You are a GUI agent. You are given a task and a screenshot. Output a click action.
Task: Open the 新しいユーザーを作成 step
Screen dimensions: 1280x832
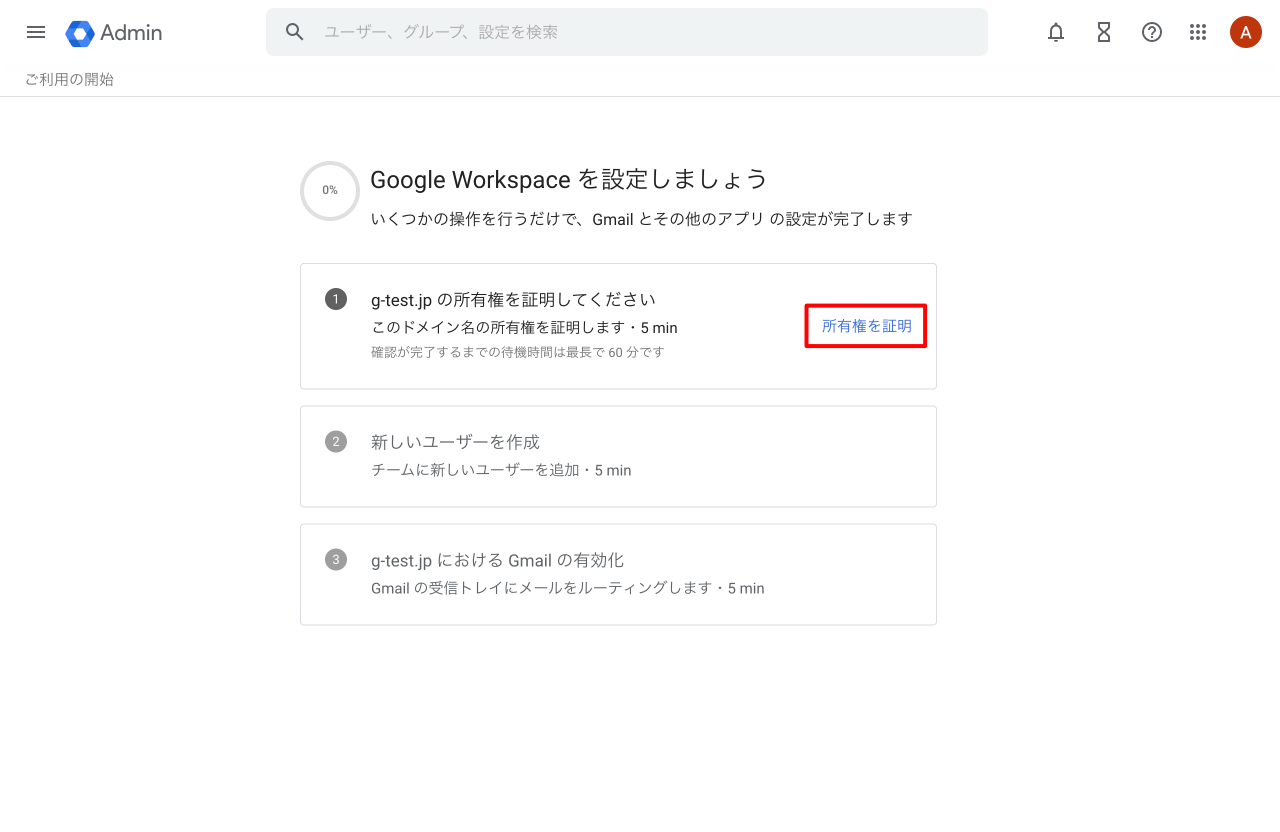tap(618, 456)
